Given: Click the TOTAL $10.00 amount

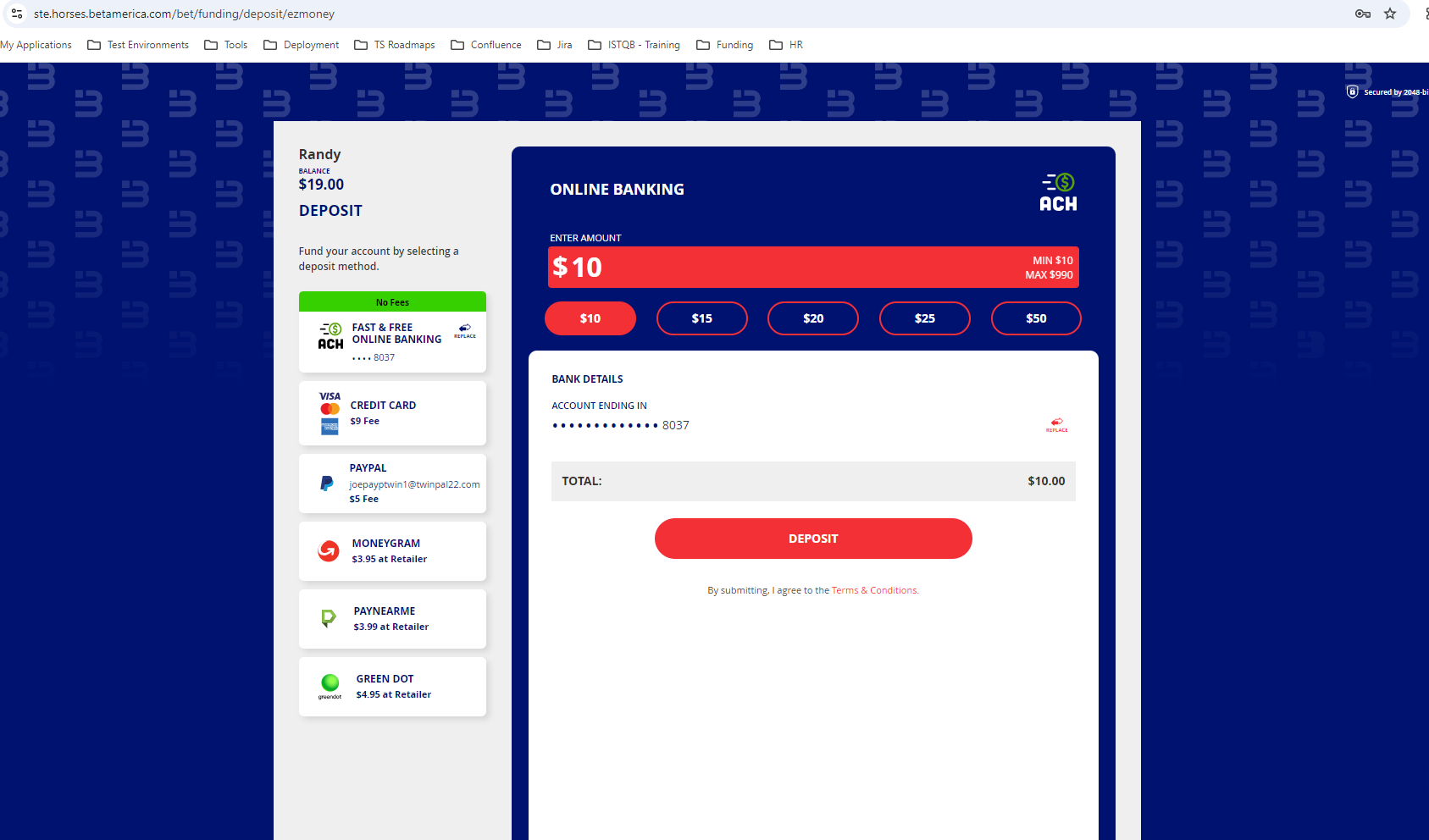Looking at the screenshot, I should pos(1046,481).
